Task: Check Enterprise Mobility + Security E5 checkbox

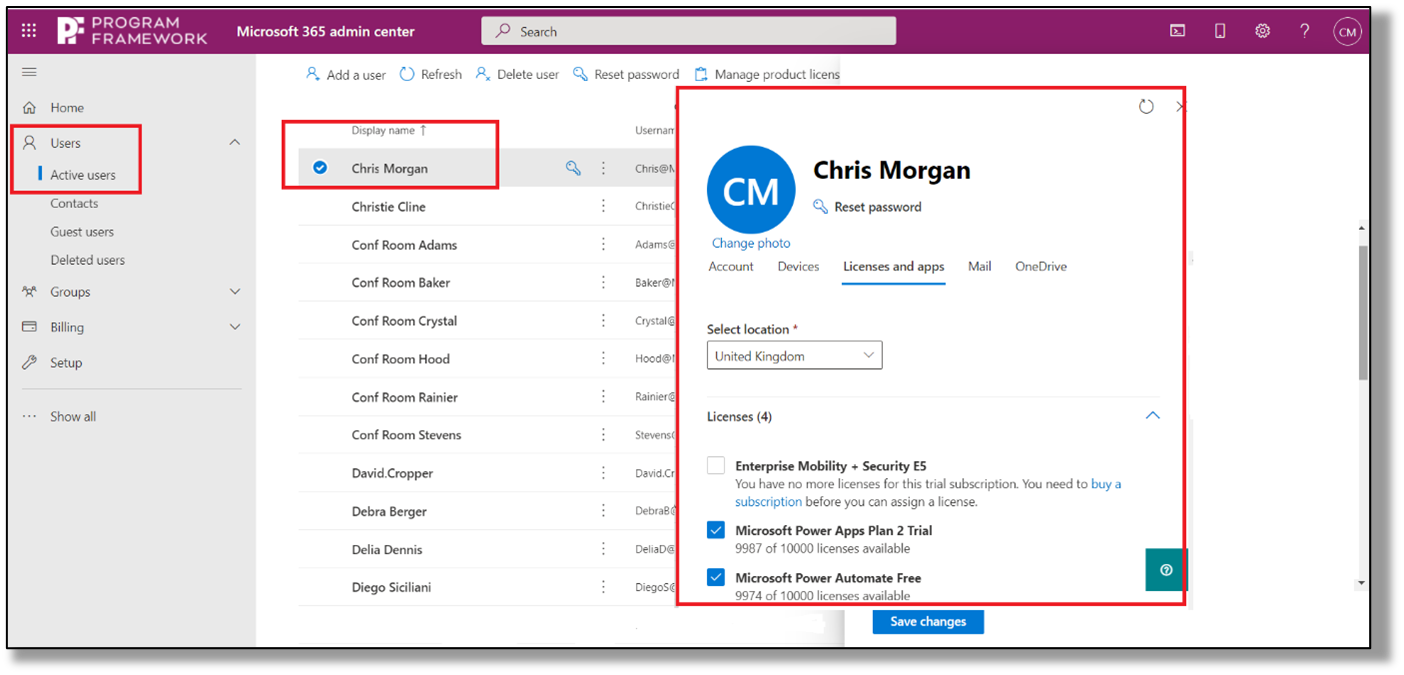Action: click(716, 466)
